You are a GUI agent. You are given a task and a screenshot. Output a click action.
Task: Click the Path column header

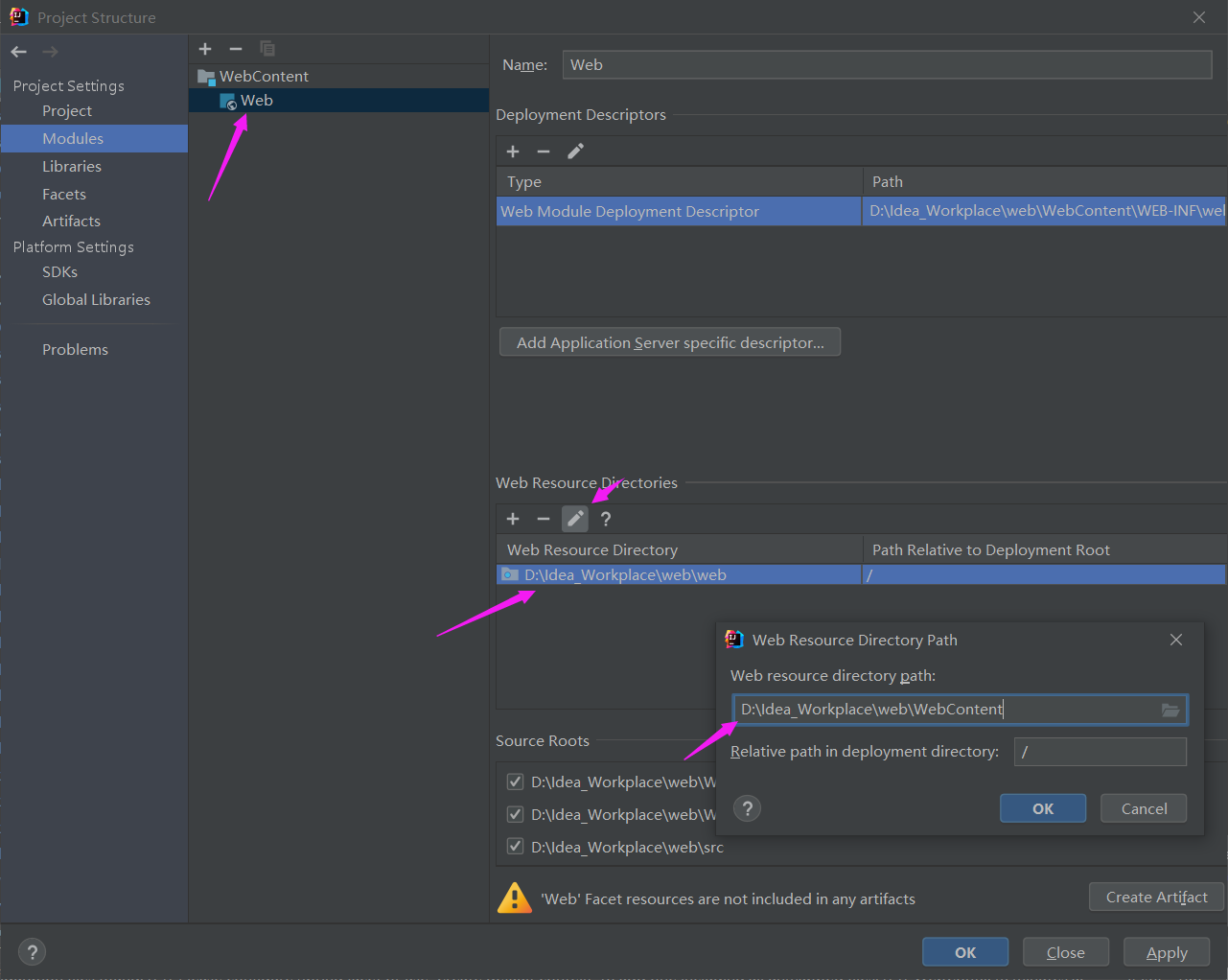point(1045,181)
